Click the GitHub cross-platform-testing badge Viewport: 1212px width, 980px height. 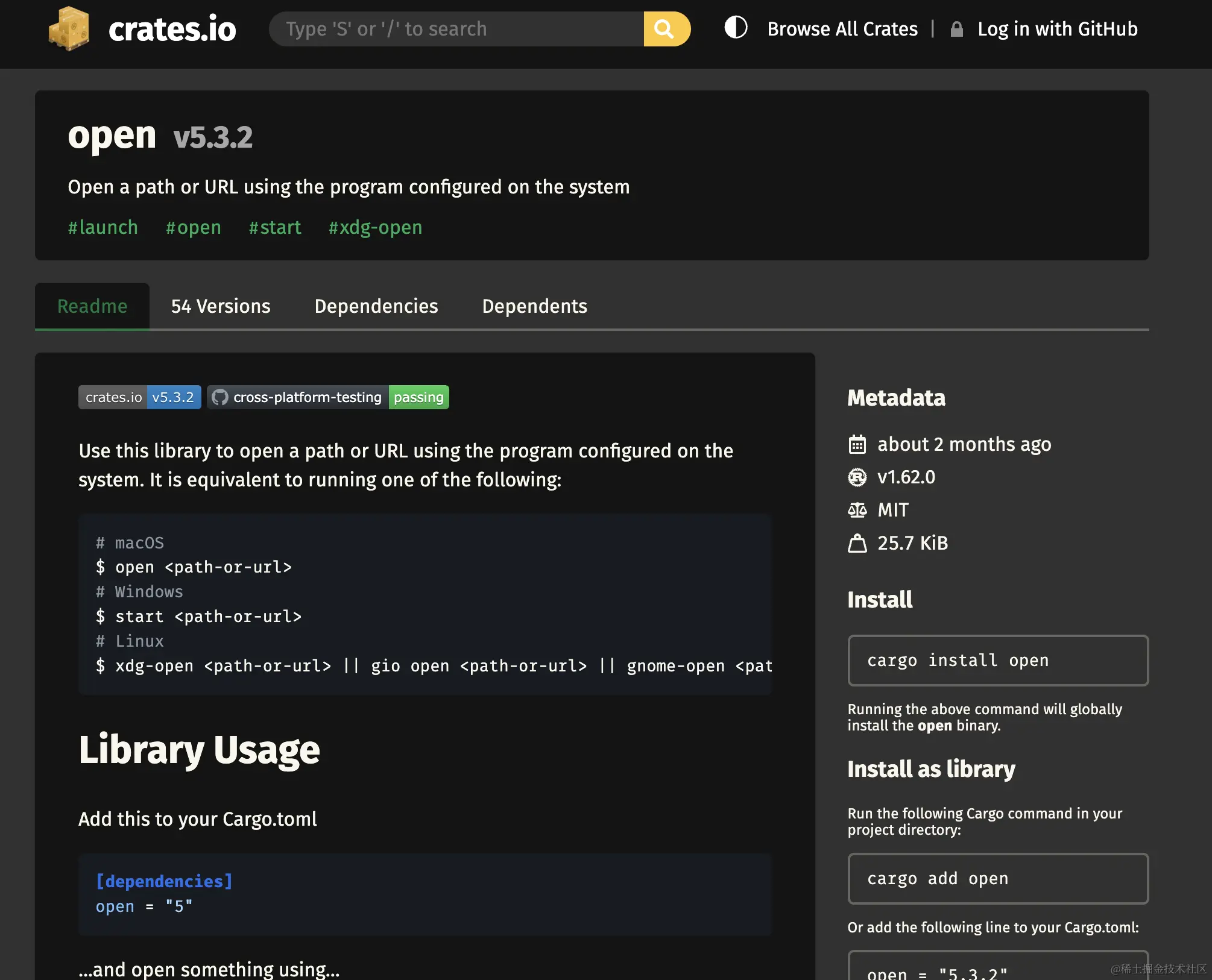[328, 397]
